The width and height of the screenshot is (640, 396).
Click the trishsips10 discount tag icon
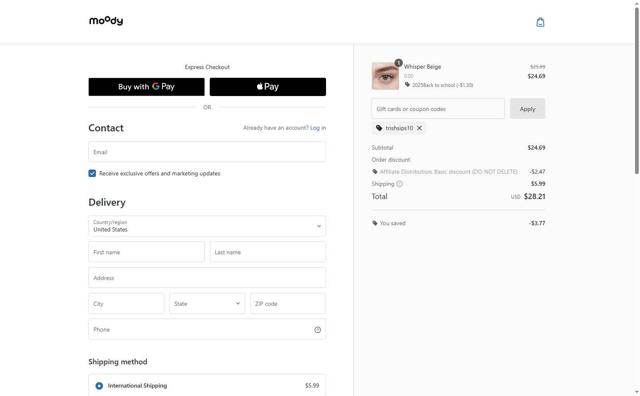(x=379, y=128)
